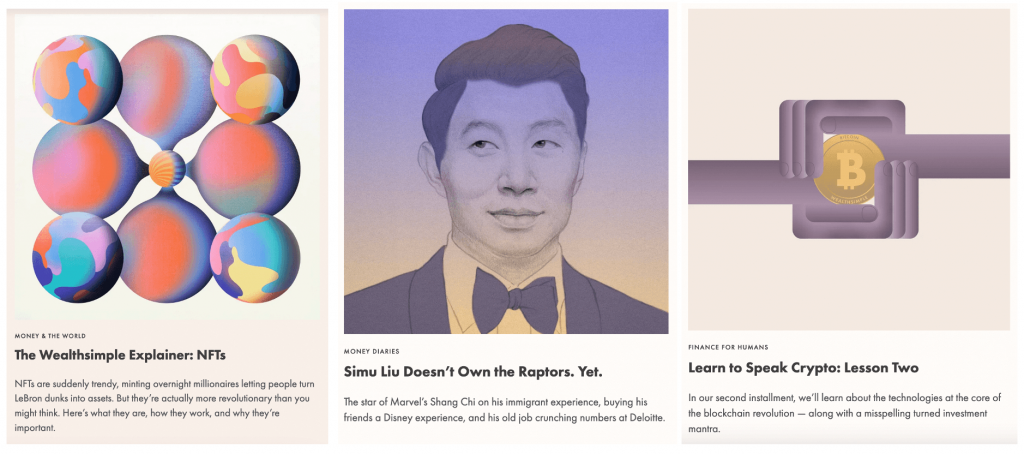Viewport: 1024px width, 454px height.
Task: Select the Money & The World category
Action: click(x=50, y=336)
